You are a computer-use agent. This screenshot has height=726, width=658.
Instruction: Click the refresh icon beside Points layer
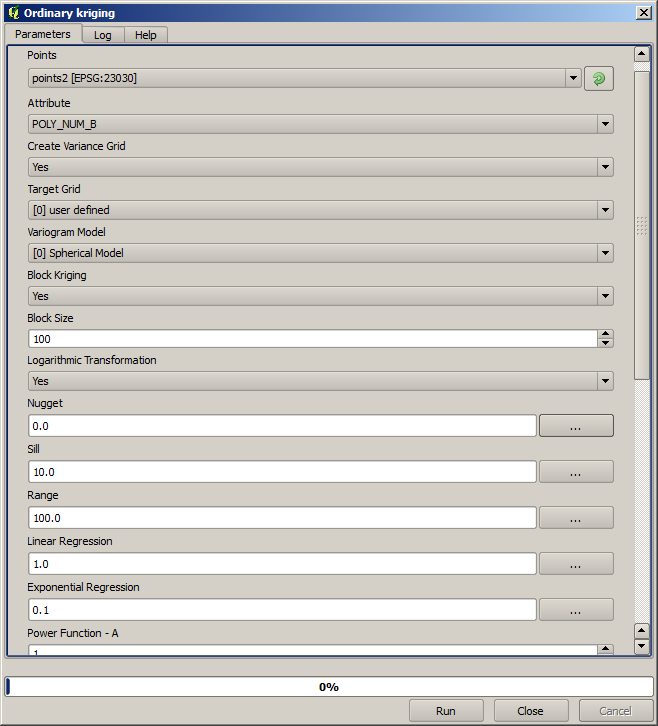tap(598, 79)
